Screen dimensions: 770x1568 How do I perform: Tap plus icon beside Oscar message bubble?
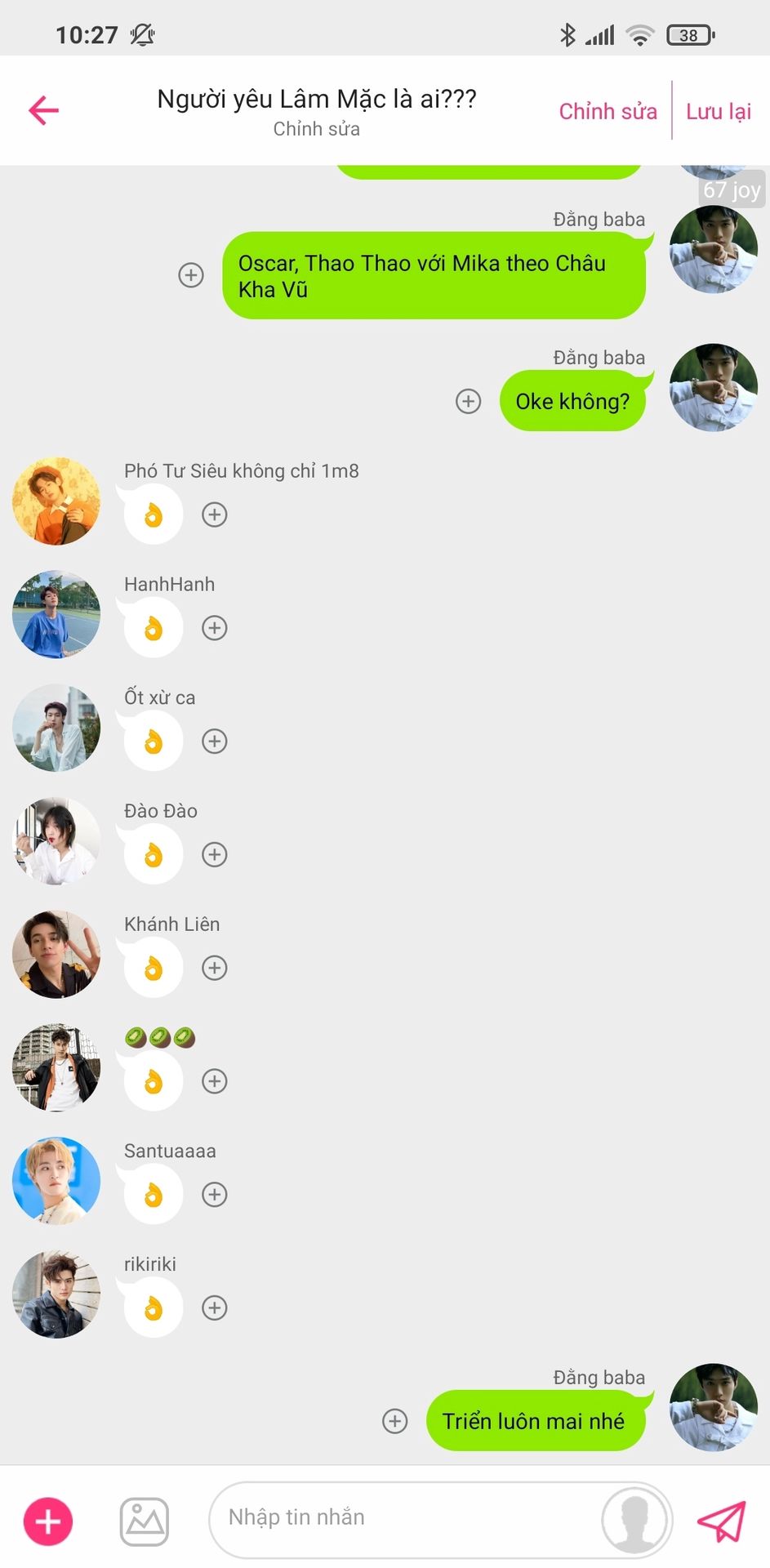[x=191, y=275]
